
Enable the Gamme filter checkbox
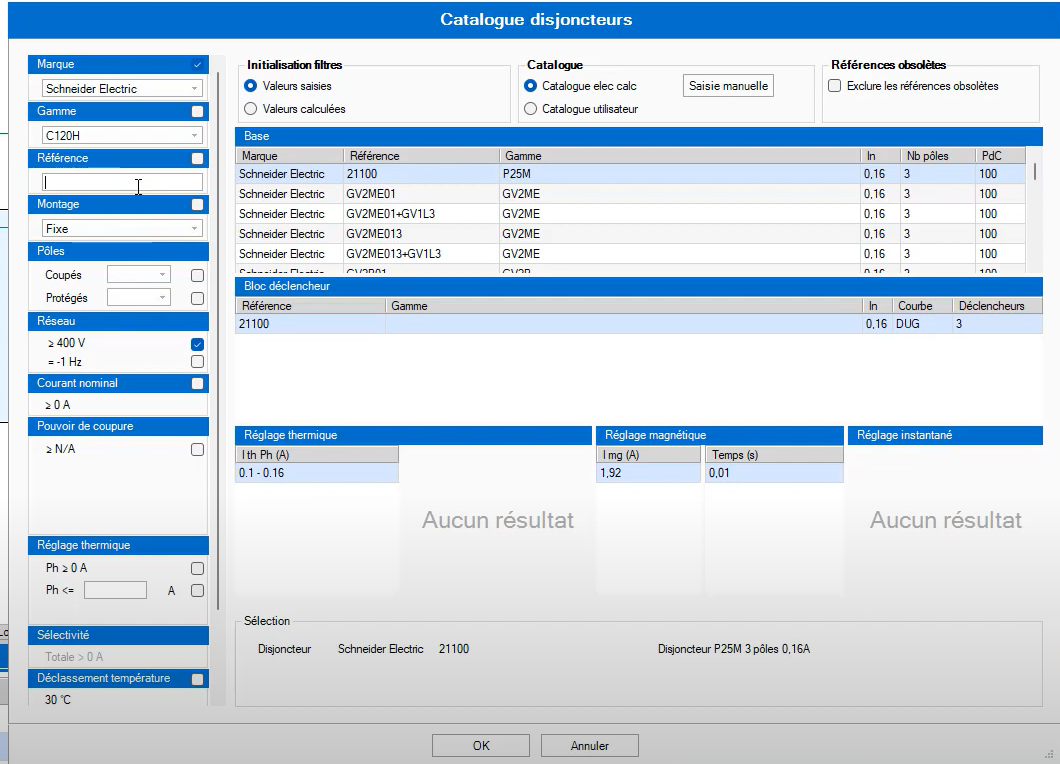point(199,111)
